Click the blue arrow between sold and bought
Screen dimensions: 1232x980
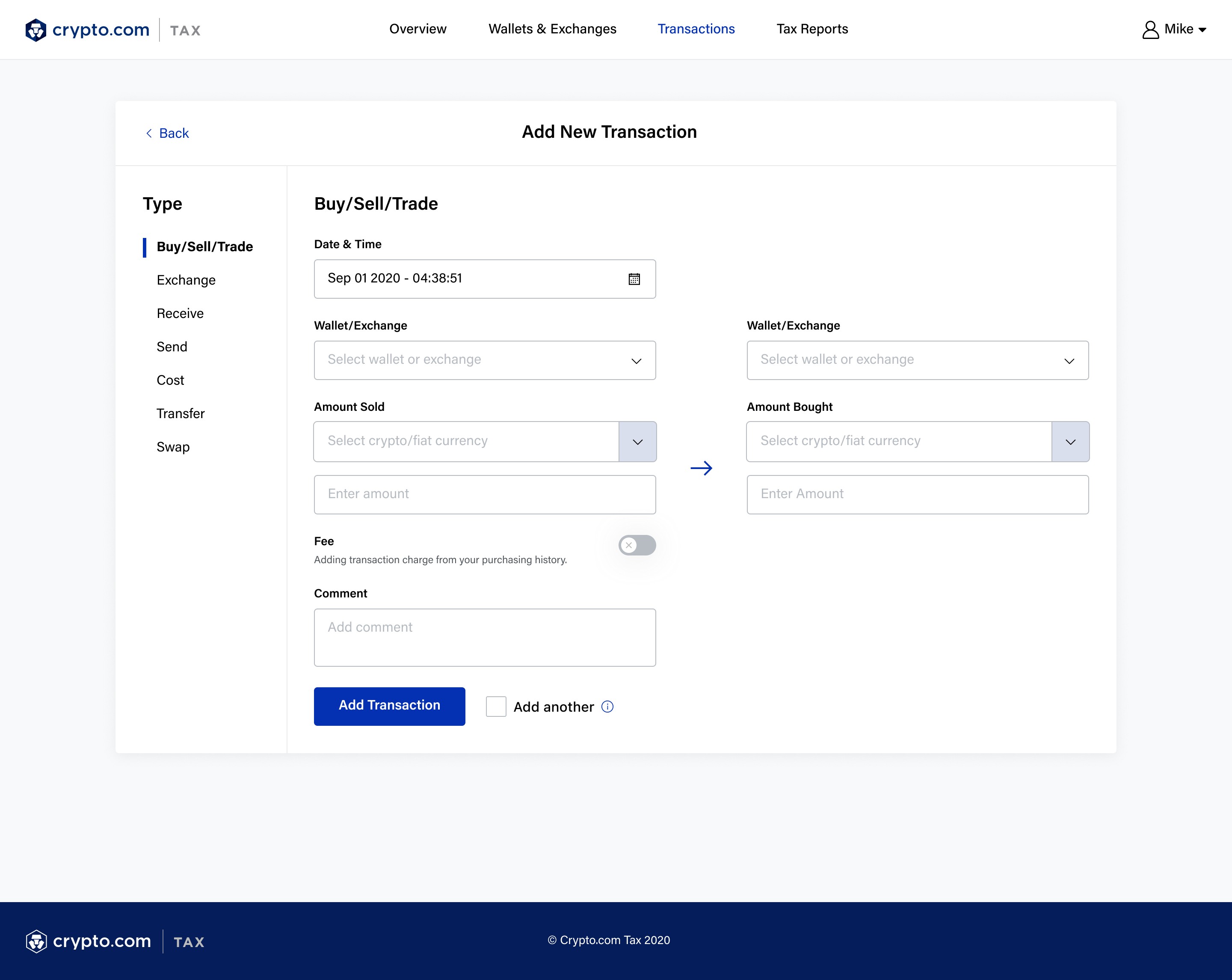pos(701,468)
